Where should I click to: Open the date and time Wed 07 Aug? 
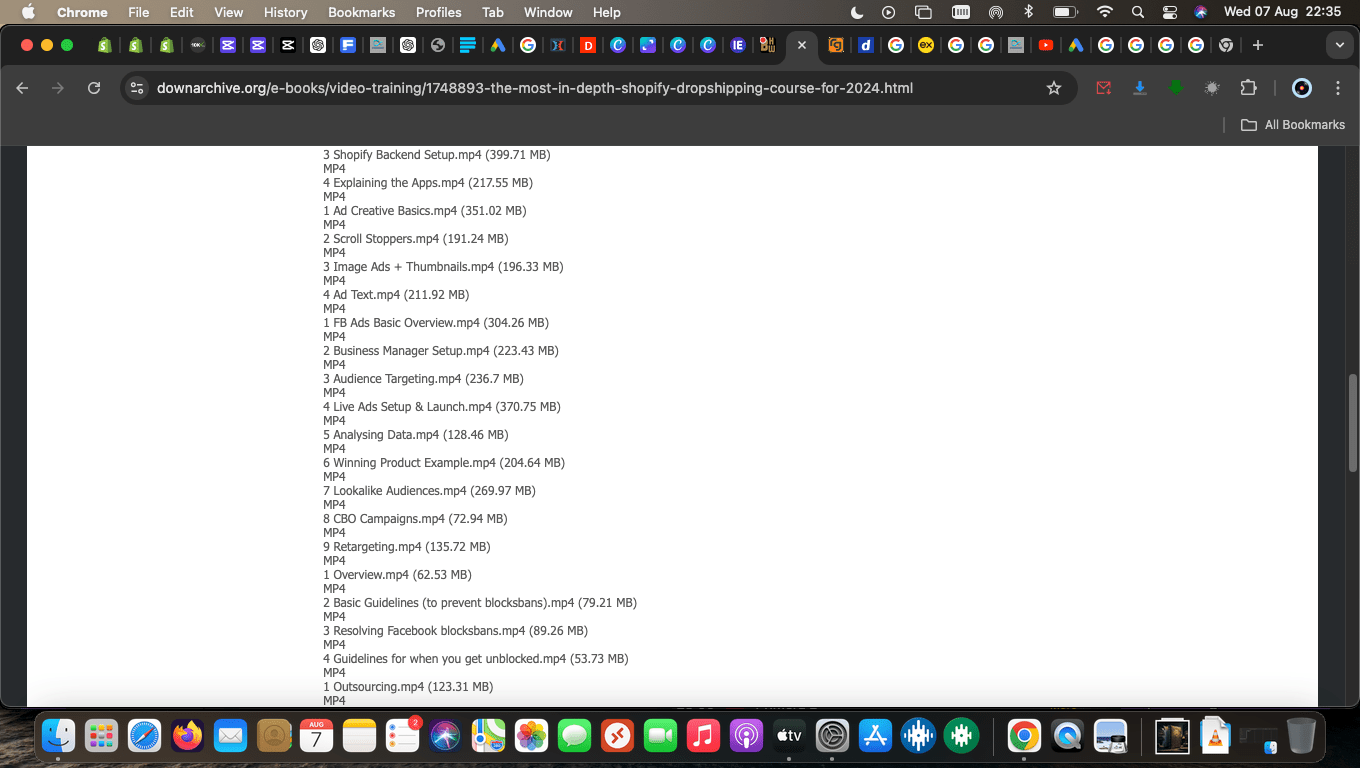pos(1282,12)
